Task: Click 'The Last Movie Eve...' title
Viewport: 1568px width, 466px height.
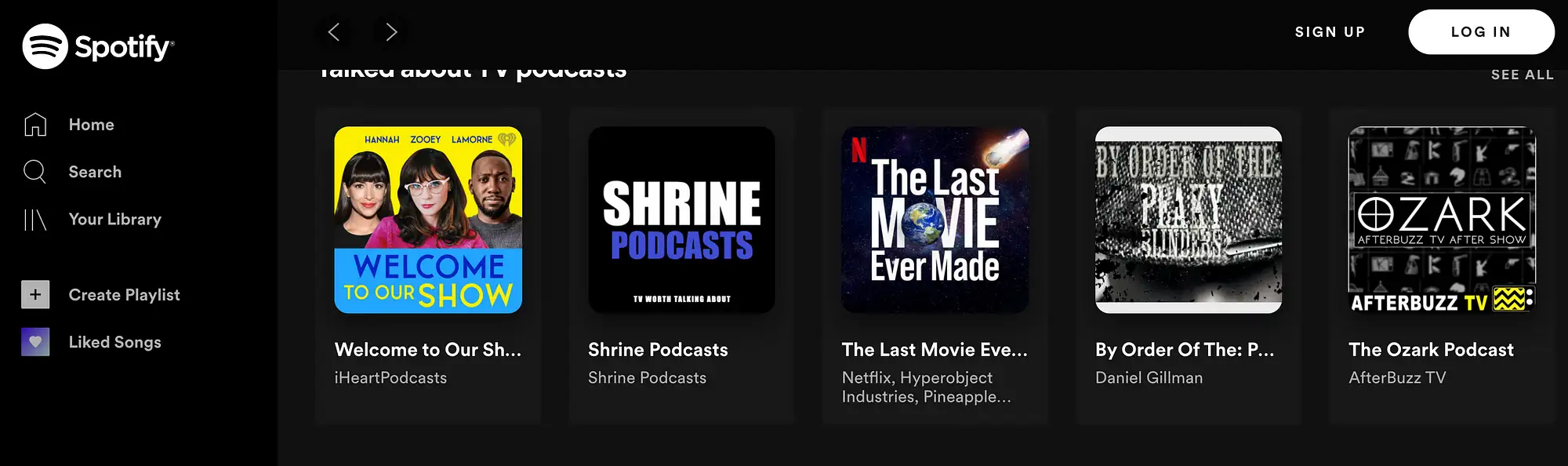Action: tap(935, 350)
